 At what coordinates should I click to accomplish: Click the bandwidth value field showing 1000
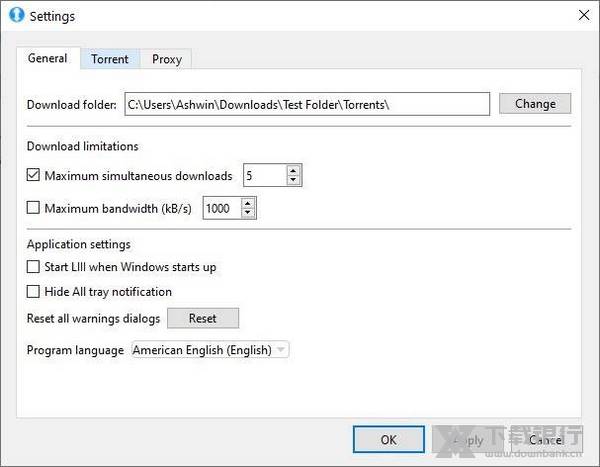pos(220,208)
